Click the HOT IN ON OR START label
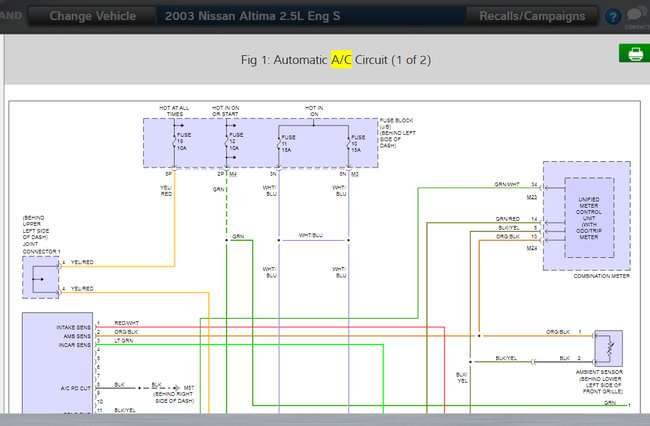Image resolution: width=650 pixels, height=426 pixels. coord(226,111)
